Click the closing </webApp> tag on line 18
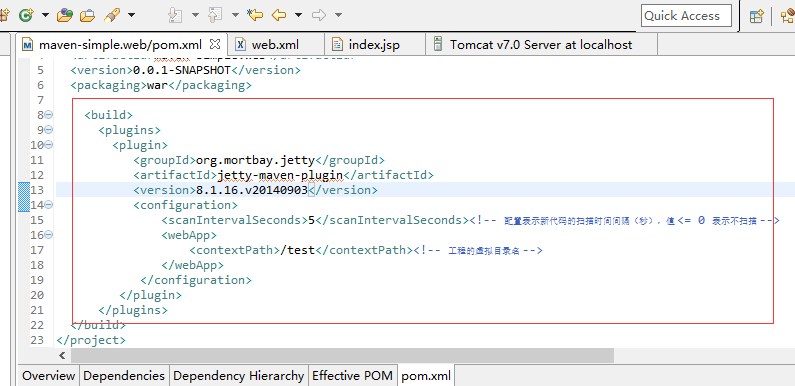This screenshot has width=795, height=386. (x=193, y=265)
